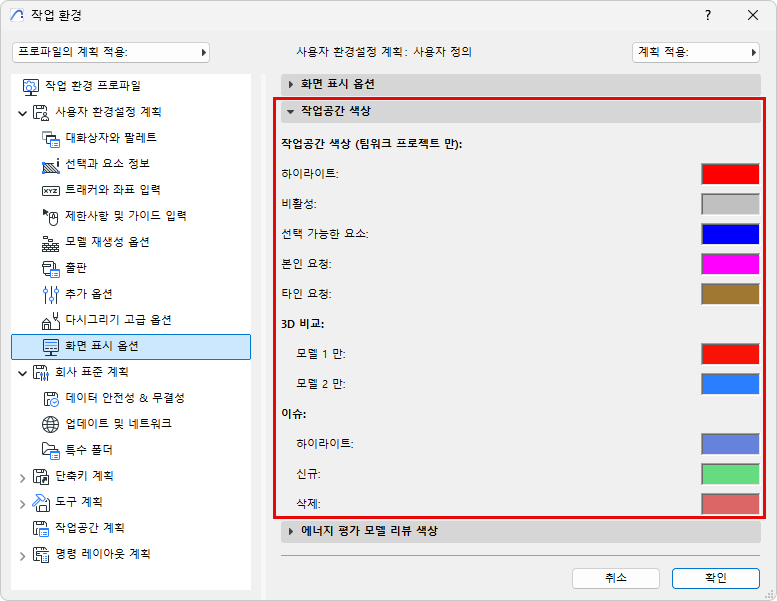
Task: Click the 다시그리기 고급 옵션 icon
Action: [x=51, y=321]
